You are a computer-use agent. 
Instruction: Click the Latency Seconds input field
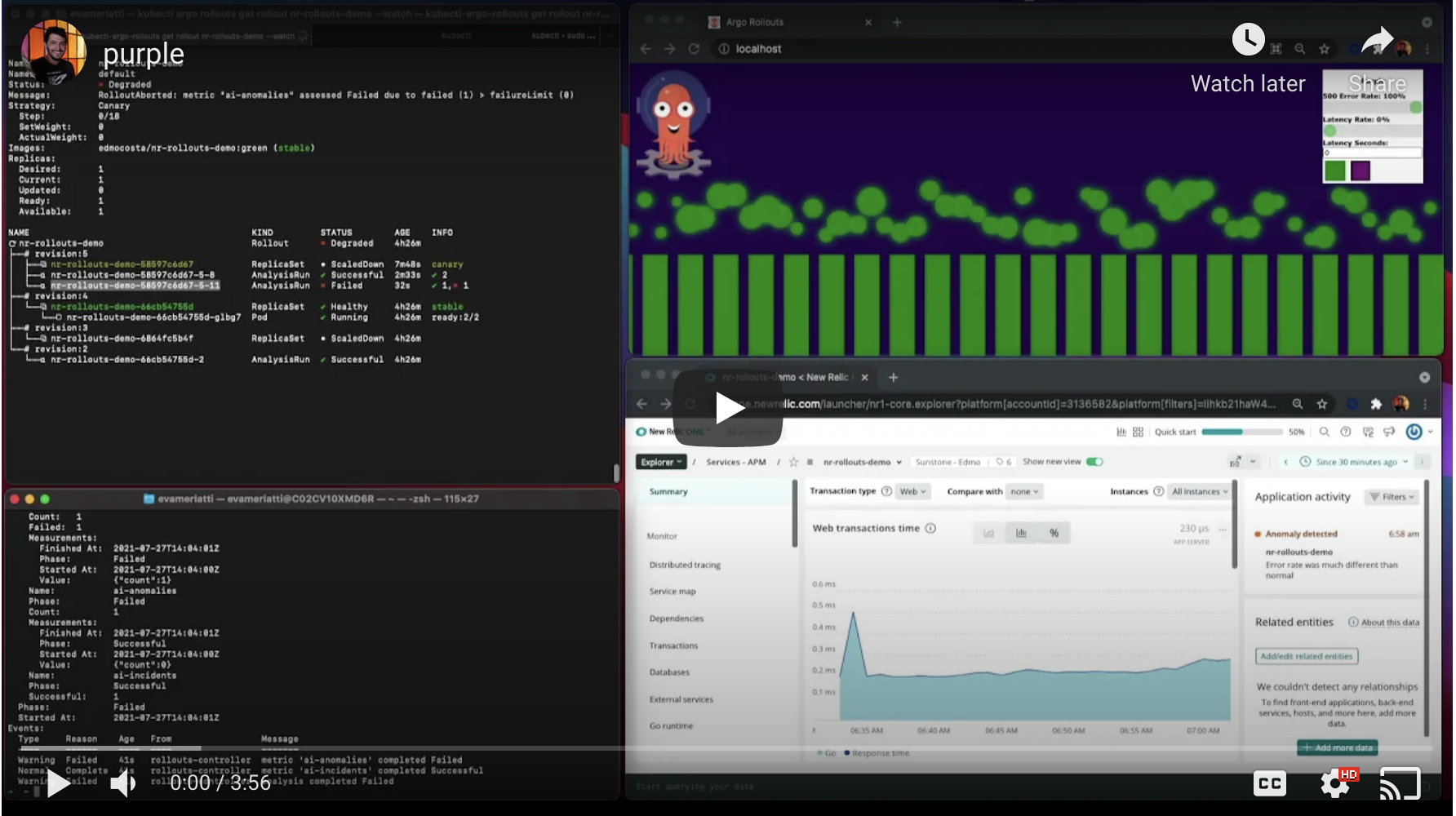tap(1373, 153)
